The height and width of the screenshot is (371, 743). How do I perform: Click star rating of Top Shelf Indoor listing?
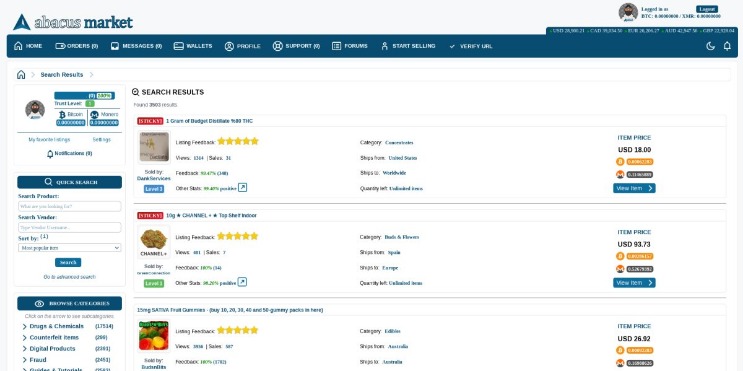(238, 236)
